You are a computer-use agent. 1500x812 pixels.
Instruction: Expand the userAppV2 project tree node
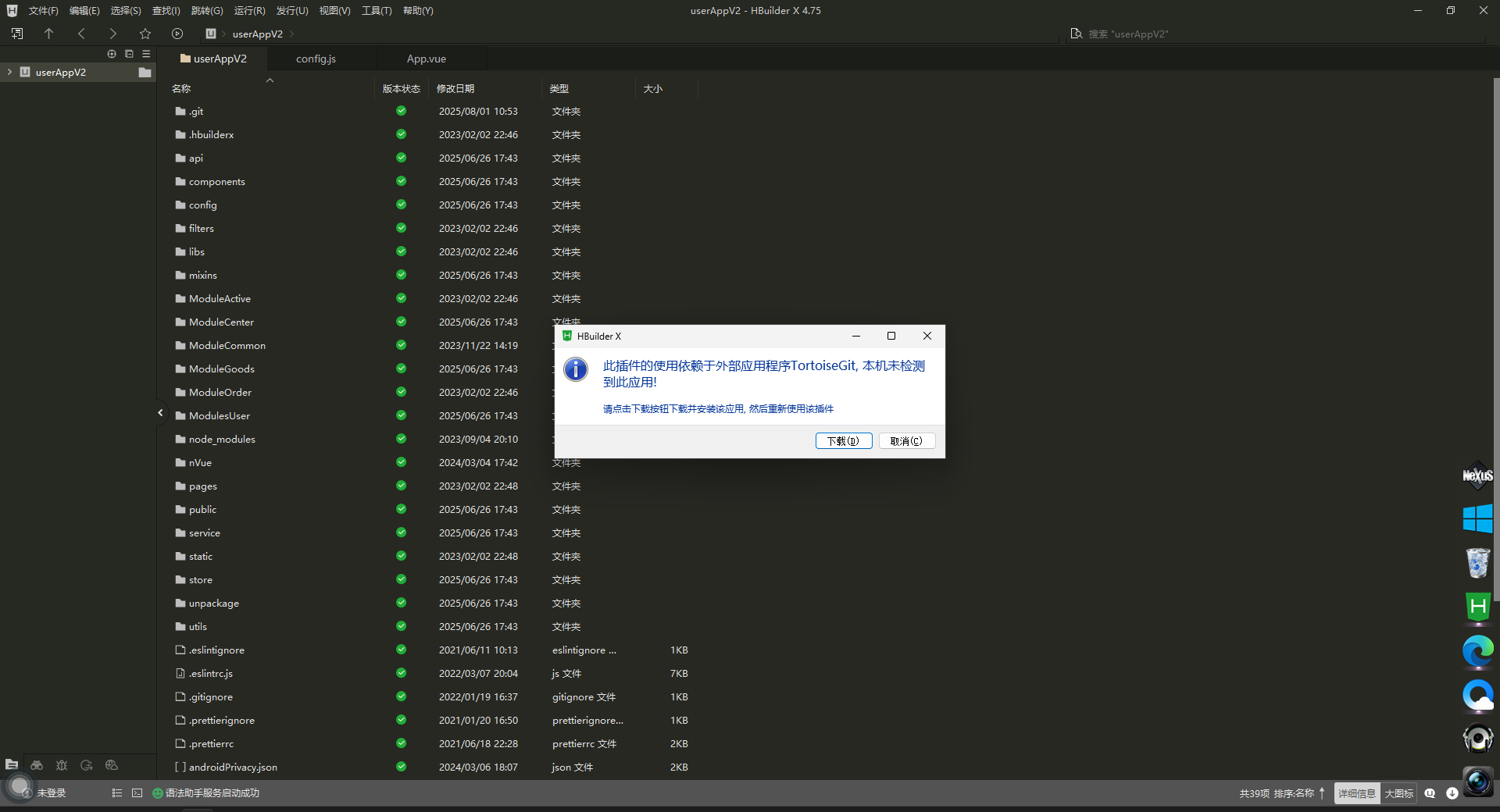(x=9, y=72)
